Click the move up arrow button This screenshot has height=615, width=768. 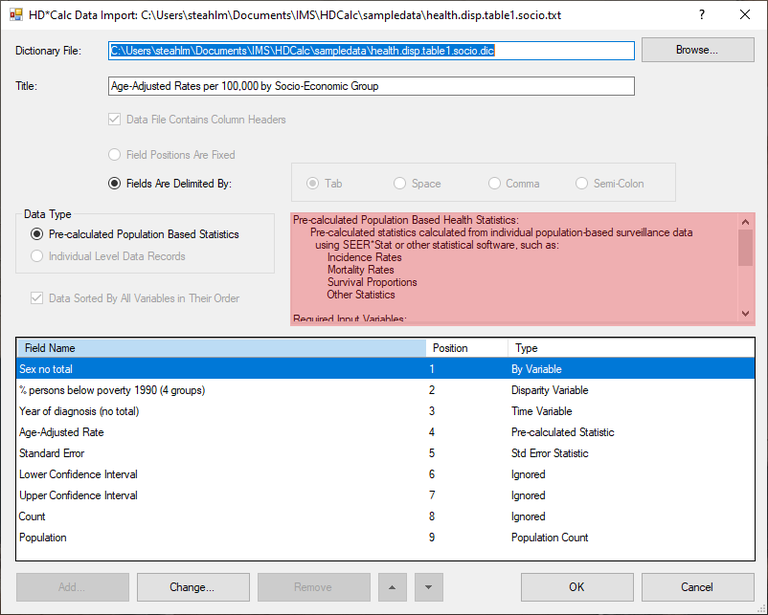(x=391, y=587)
